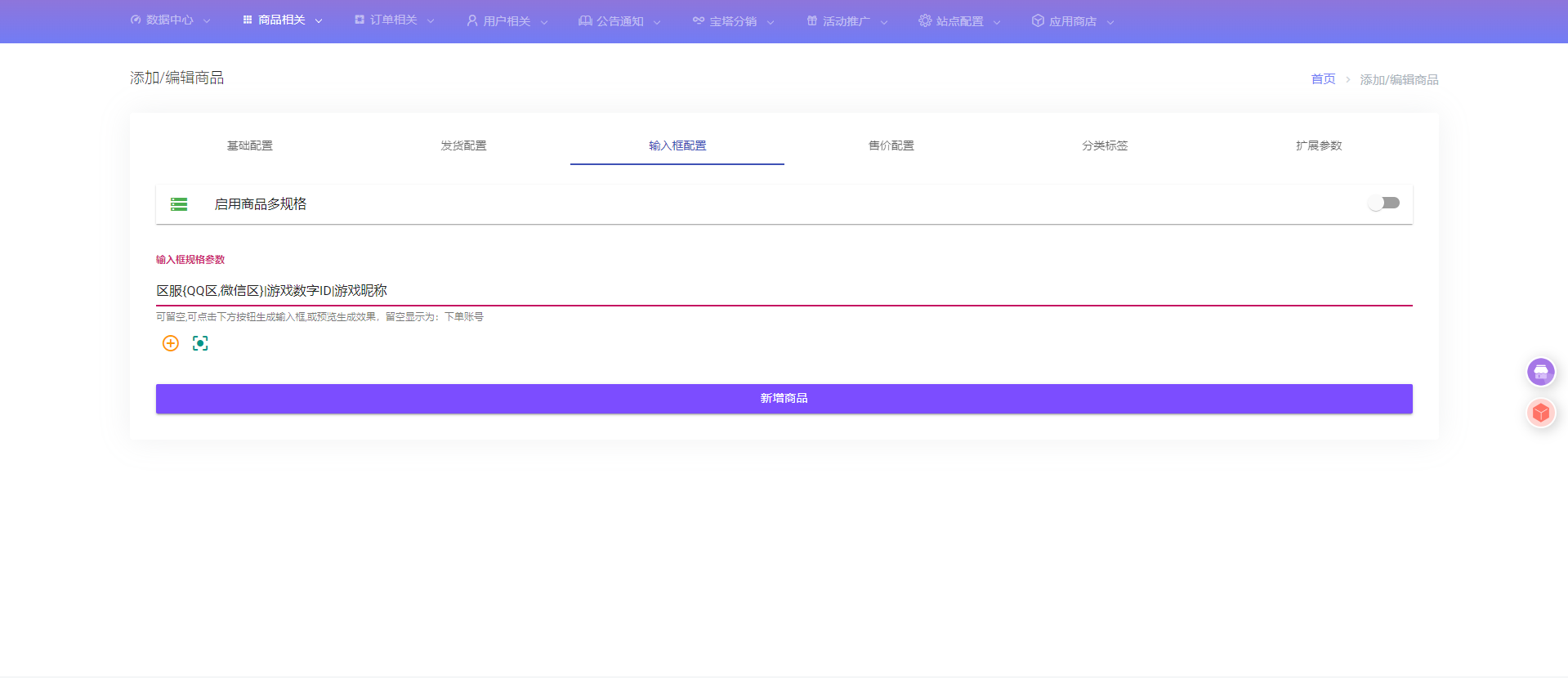Go to 首页 via breadcrumb link
Screen dimensions: 1568x684
[1322, 79]
